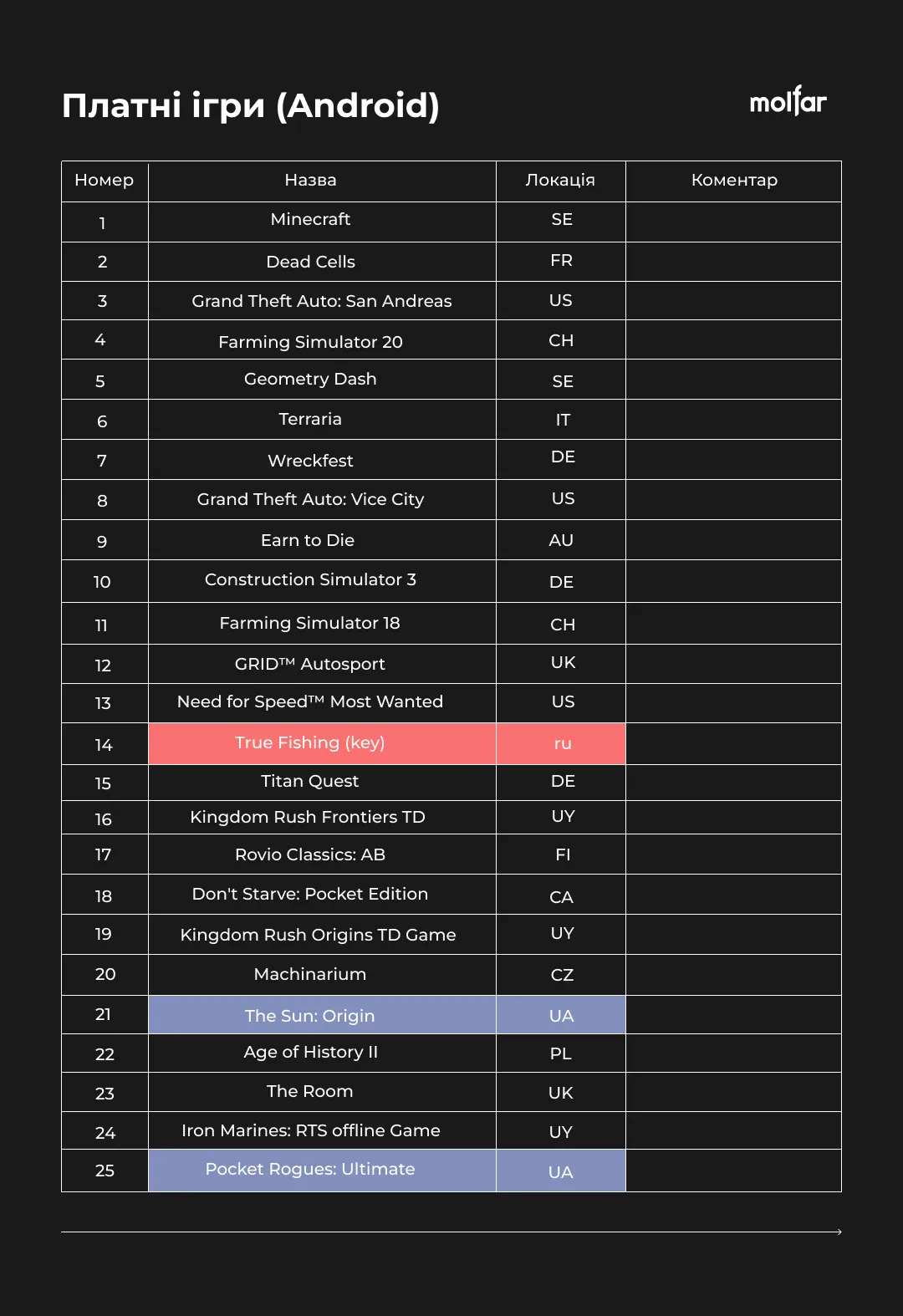Click the molfar logo
The image size is (903, 1316).
pos(788,102)
